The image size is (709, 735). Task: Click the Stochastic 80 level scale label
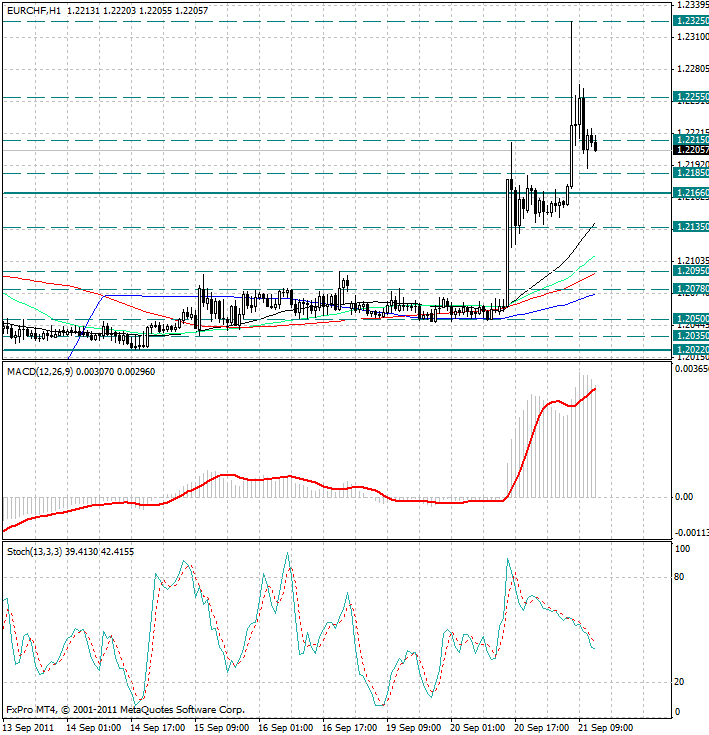[682, 576]
